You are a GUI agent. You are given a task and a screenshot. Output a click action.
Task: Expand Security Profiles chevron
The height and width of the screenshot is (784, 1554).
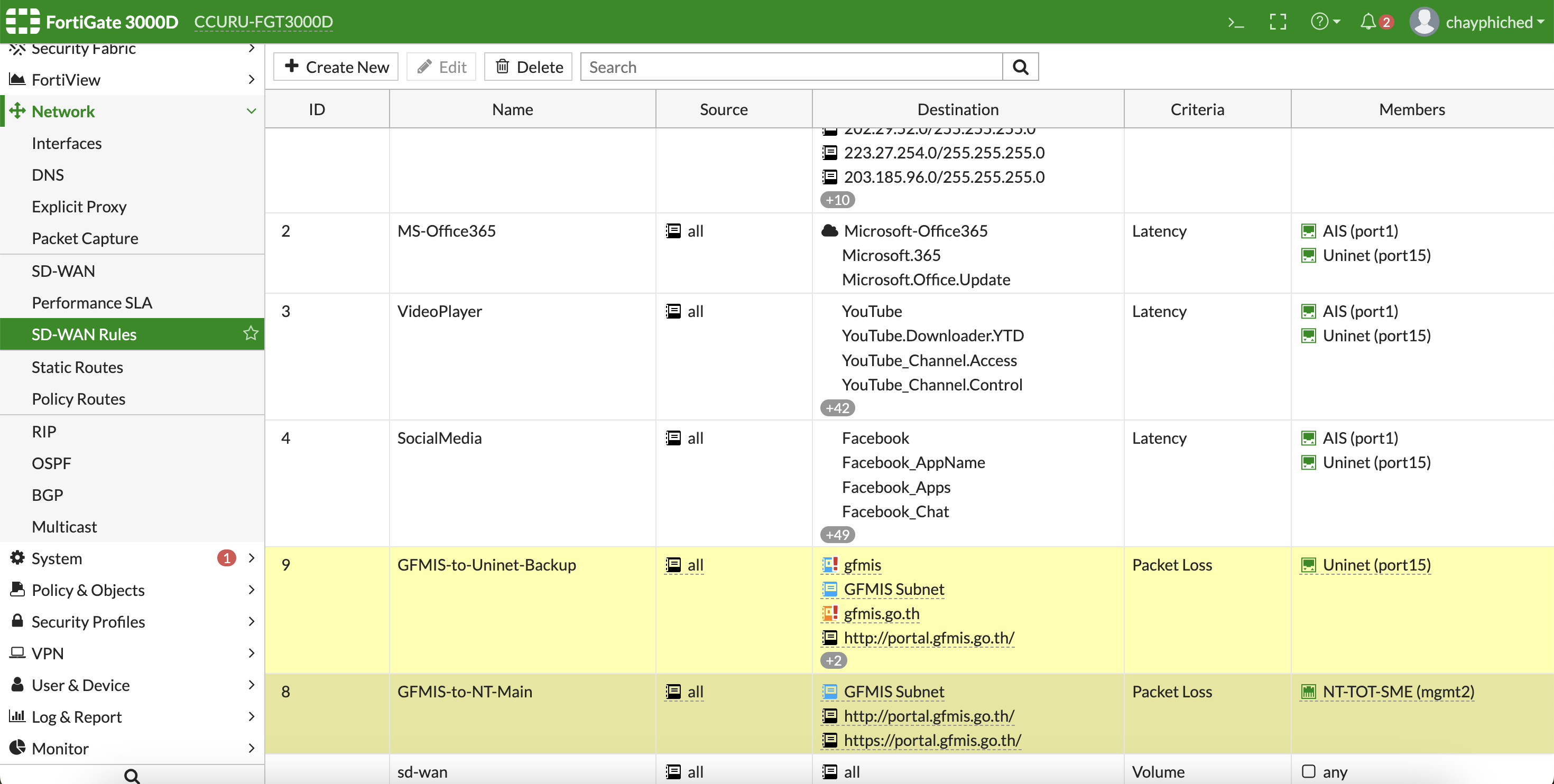tap(251, 621)
